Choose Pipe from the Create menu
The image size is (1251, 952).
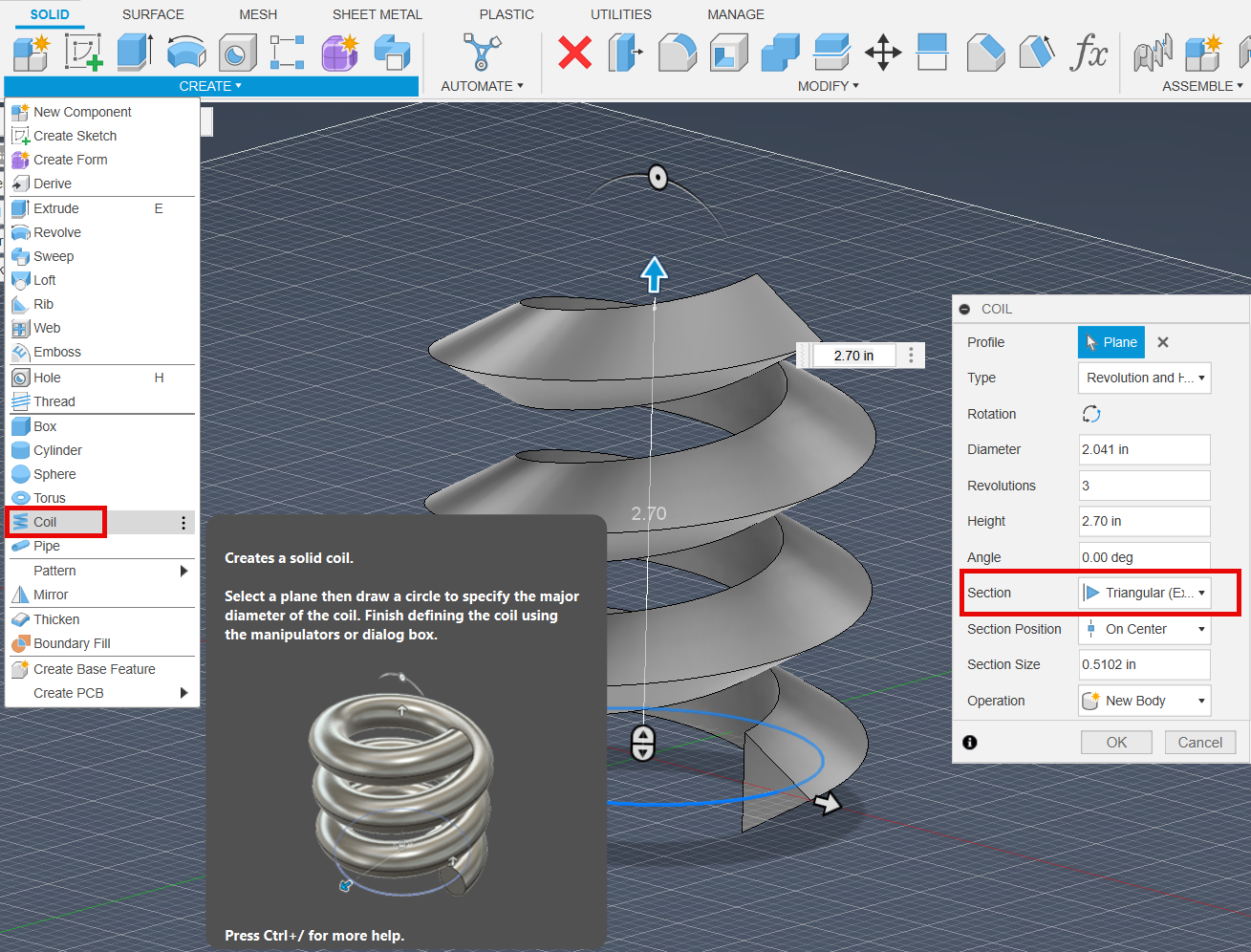click(x=102, y=546)
